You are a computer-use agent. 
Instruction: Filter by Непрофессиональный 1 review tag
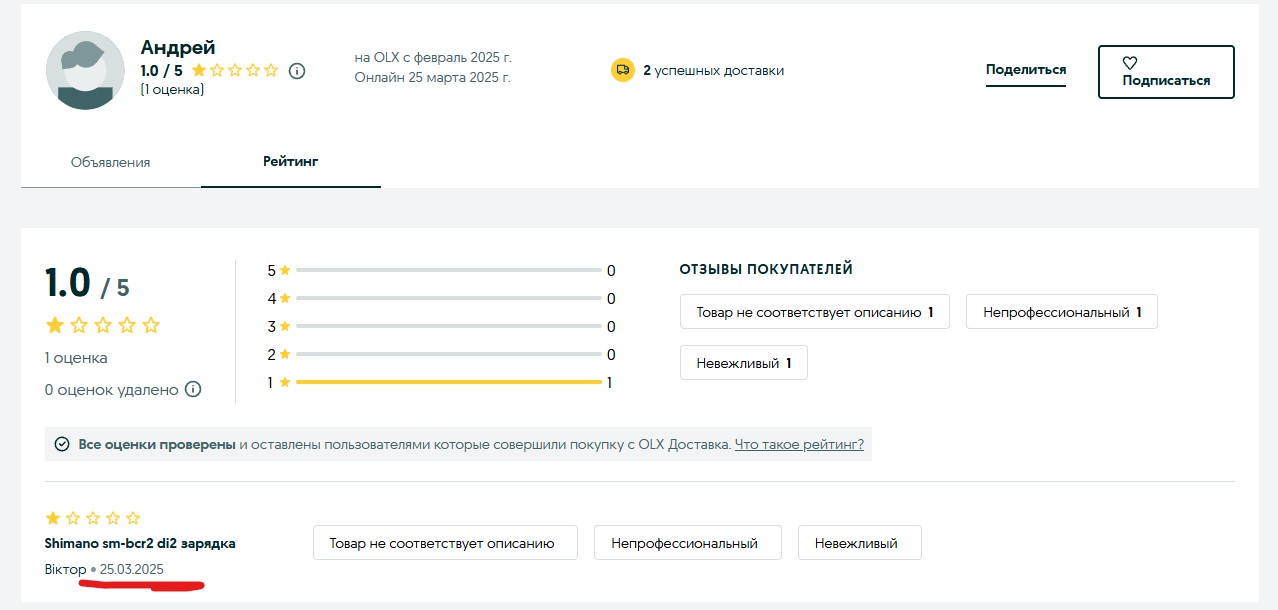click(x=1061, y=312)
